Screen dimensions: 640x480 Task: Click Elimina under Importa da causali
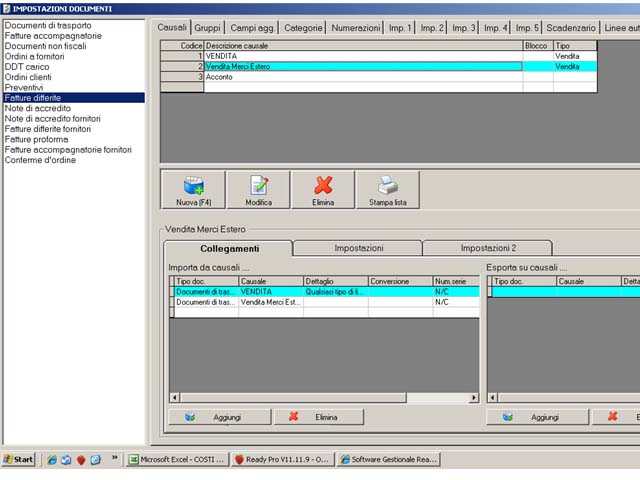319,417
